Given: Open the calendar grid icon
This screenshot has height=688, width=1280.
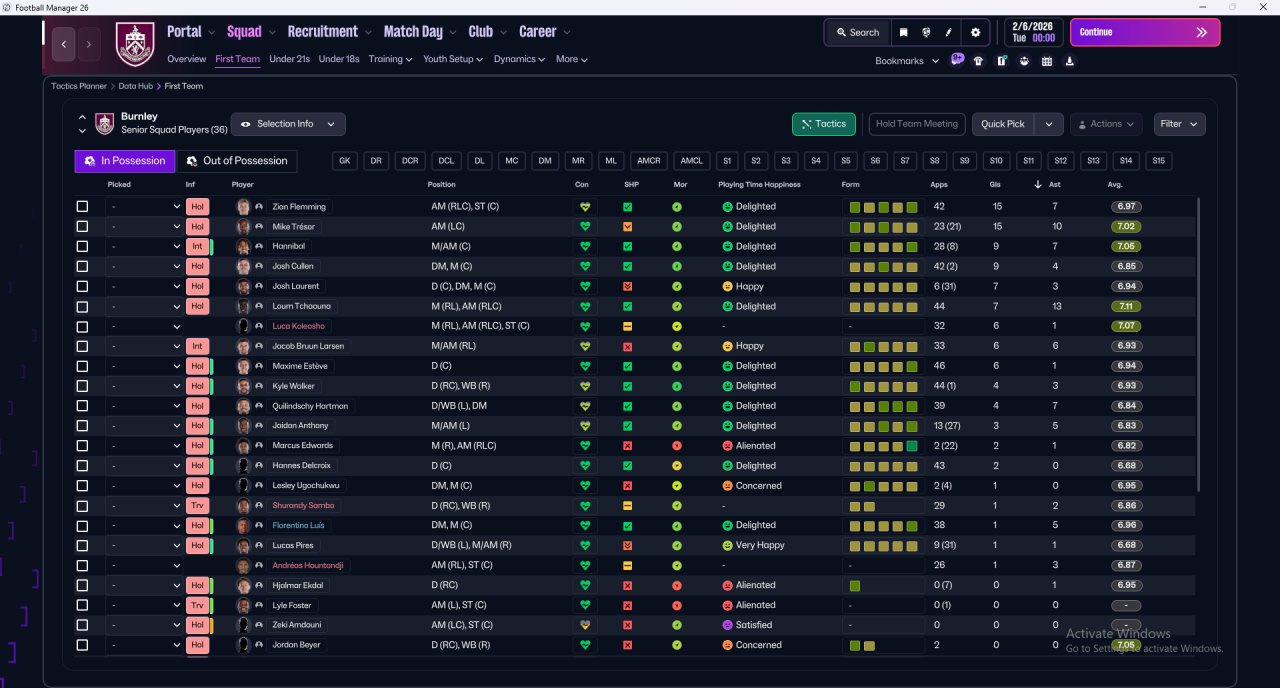Looking at the screenshot, I should pos(1047,61).
